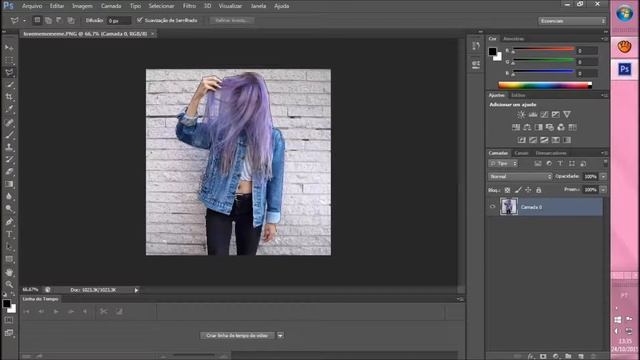The height and width of the screenshot is (360, 640).
Task: Open the Cor panel flyout menu
Action: click(x=604, y=39)
